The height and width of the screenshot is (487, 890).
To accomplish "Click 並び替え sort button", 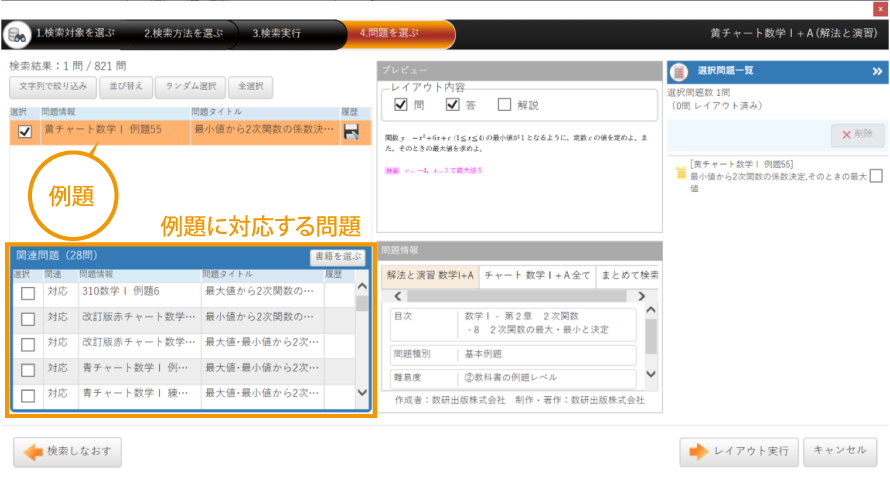I will coord(126,86).
